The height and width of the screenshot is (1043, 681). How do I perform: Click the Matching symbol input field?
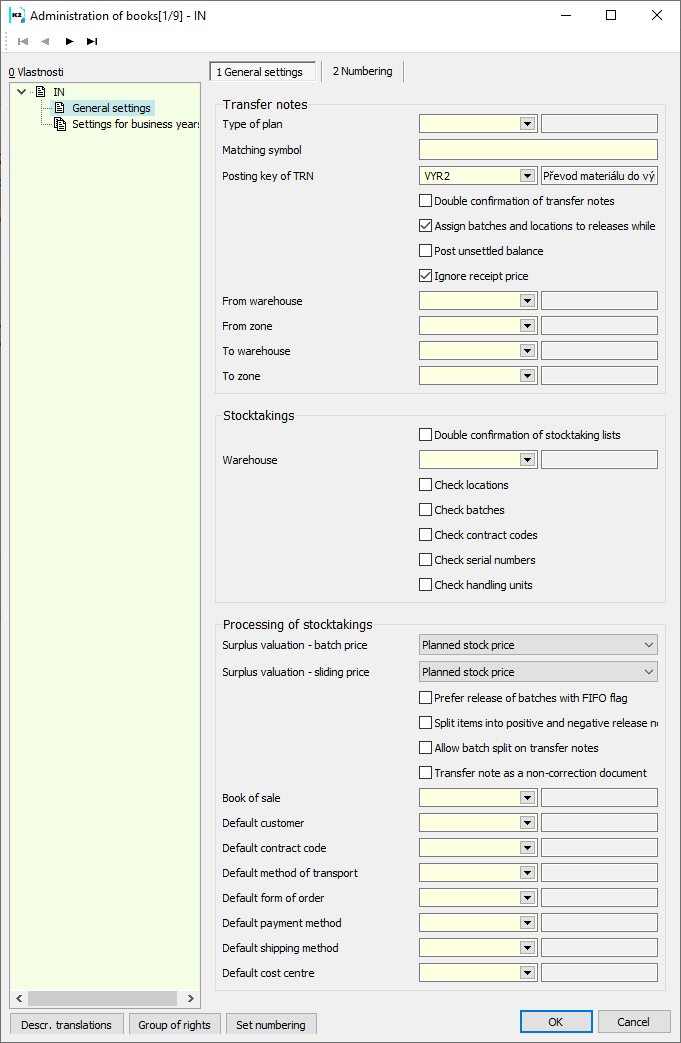click(538, 150)
